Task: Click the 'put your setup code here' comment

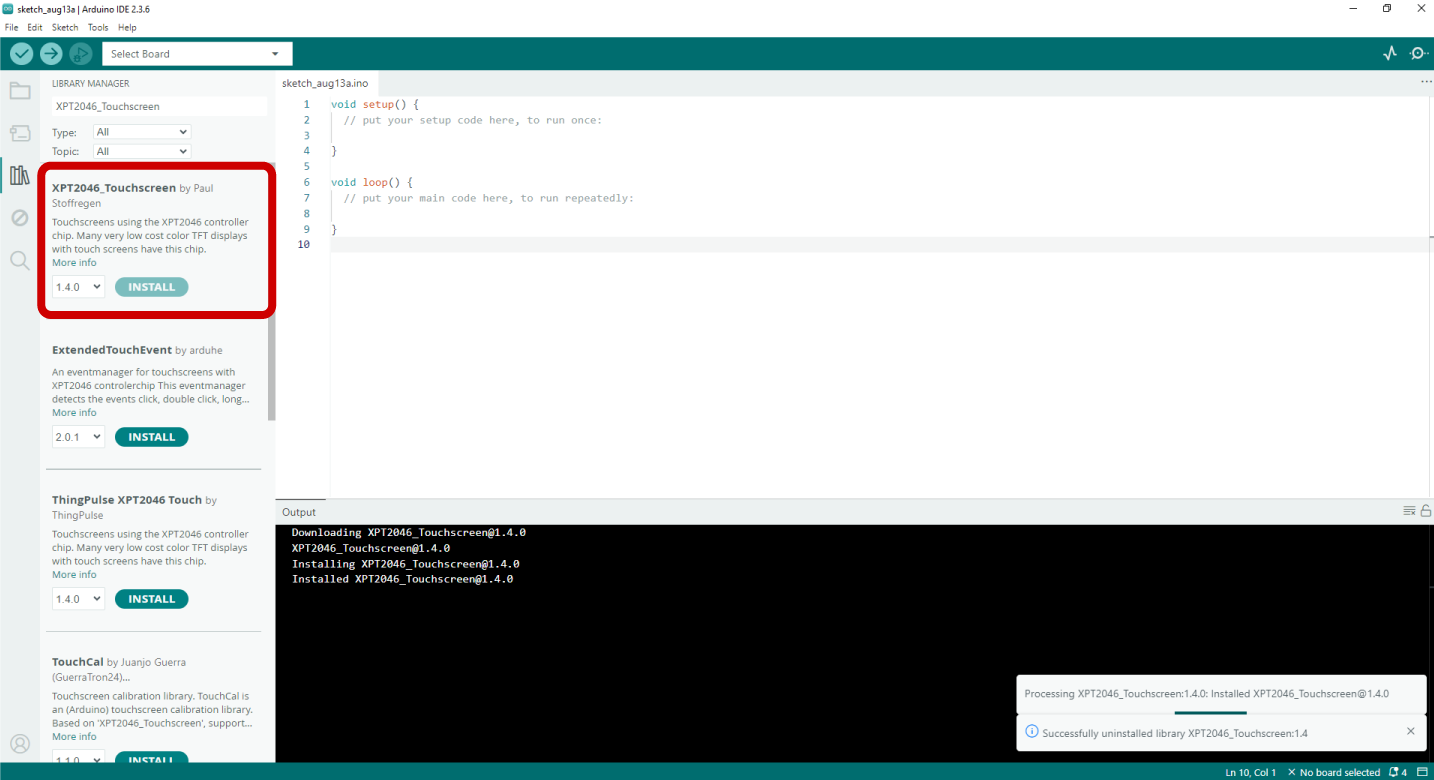Action: 472,120
